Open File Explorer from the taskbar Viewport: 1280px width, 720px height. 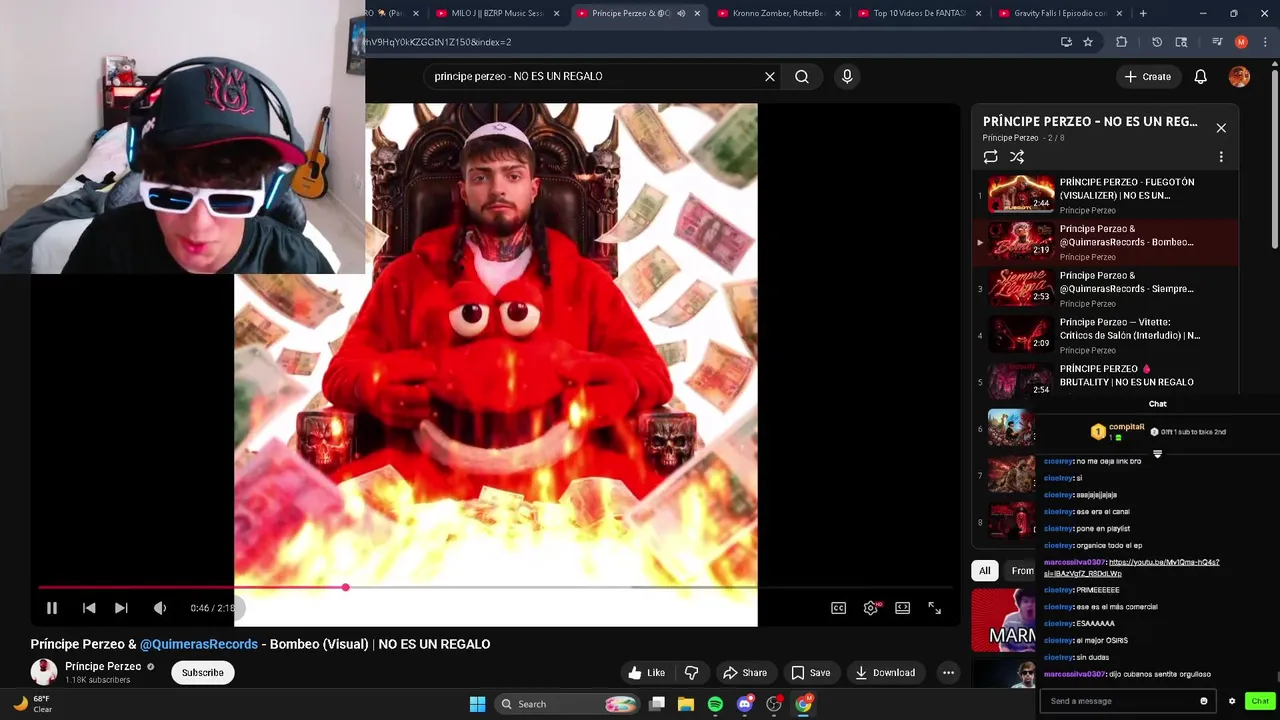point(686,704)
